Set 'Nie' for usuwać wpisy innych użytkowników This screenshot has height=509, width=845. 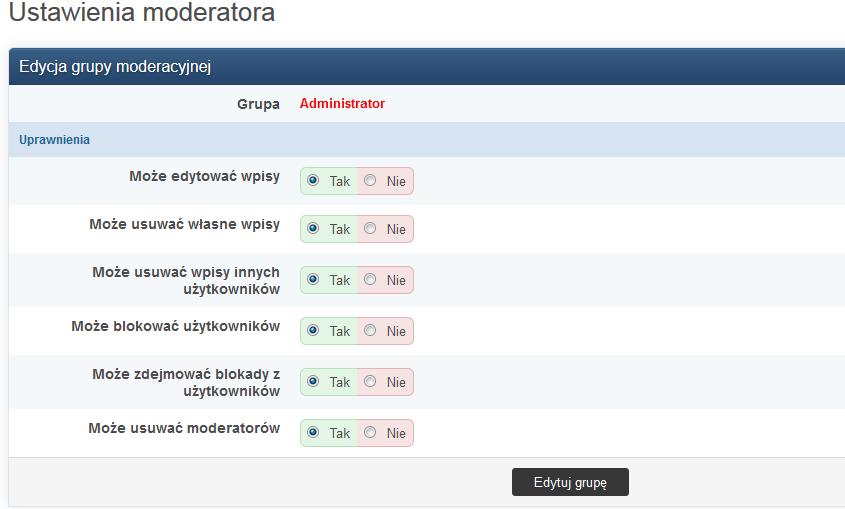tap(371, 280)
